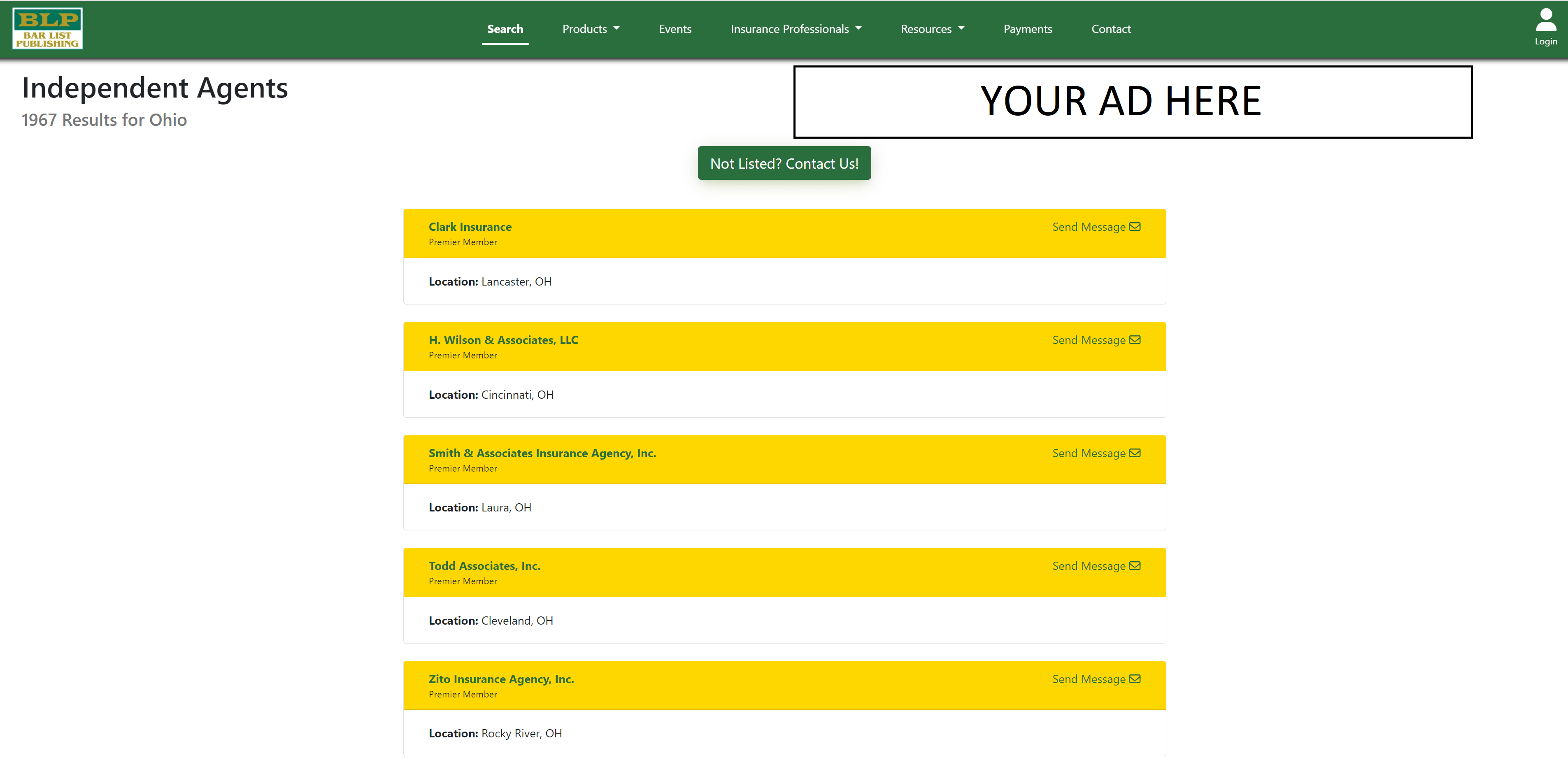This screenshot has height=760, width=1568.
Task: Click the envelope icon for Todd Associates
Action: pyautogui.click(x=1135, y=565)
